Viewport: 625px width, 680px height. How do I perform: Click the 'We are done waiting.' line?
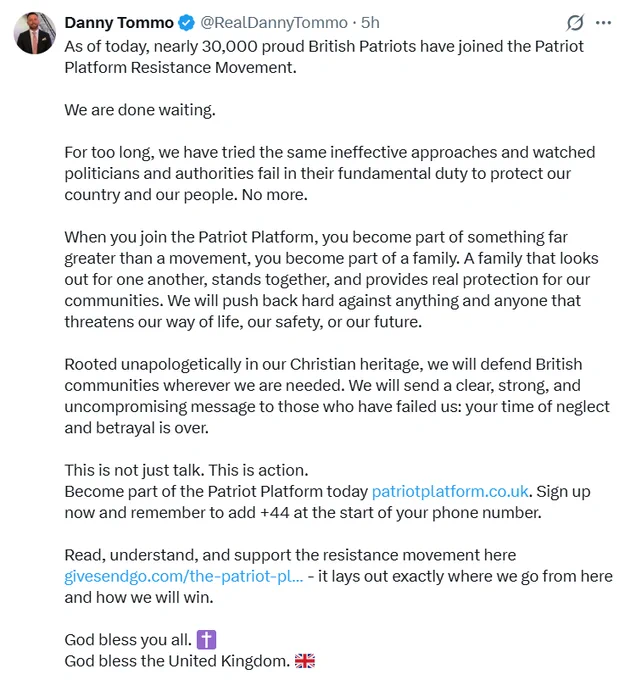click(x=140, y=110)
